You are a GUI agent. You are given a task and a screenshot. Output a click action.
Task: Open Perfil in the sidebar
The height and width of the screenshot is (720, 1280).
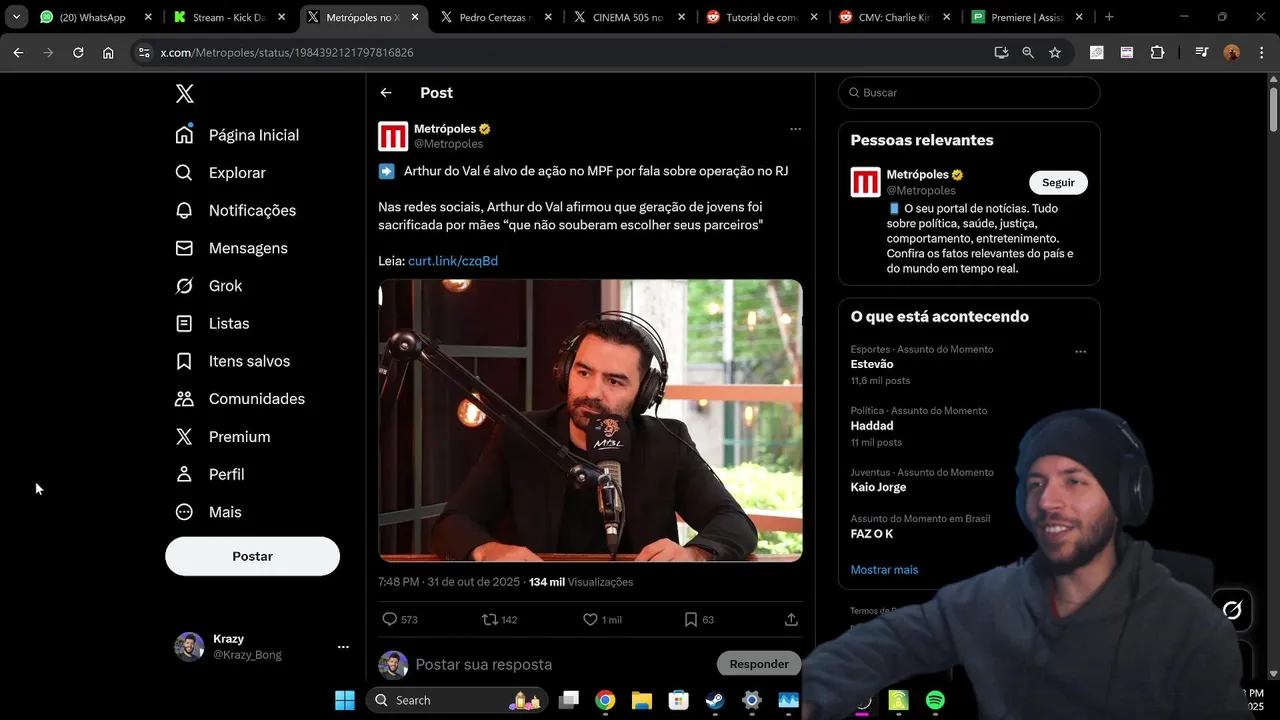(x=209, y=474)
